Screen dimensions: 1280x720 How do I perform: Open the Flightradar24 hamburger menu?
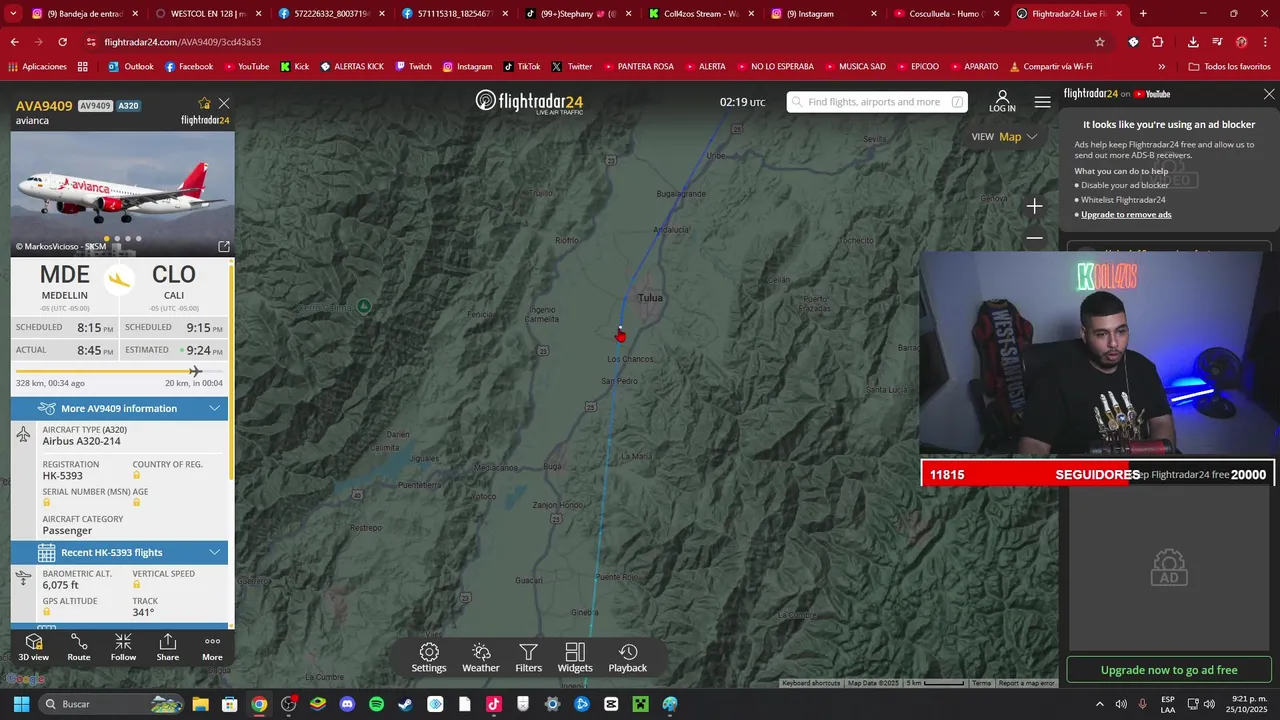coord(1043,102)
